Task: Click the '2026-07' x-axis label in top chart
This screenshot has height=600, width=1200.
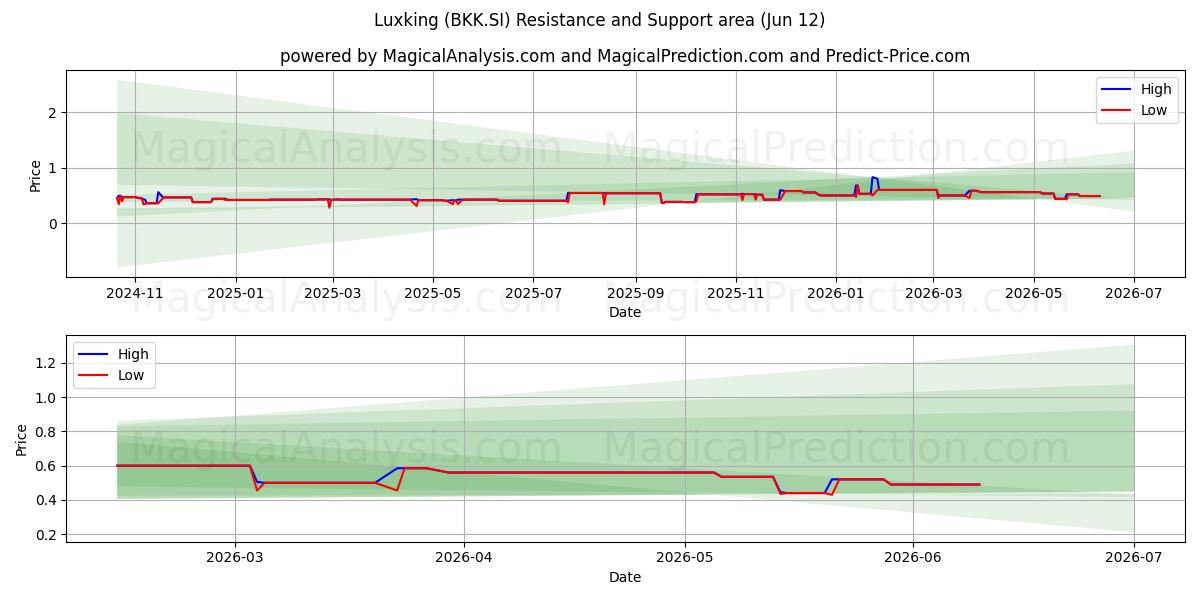Action: pos(1134,294)
